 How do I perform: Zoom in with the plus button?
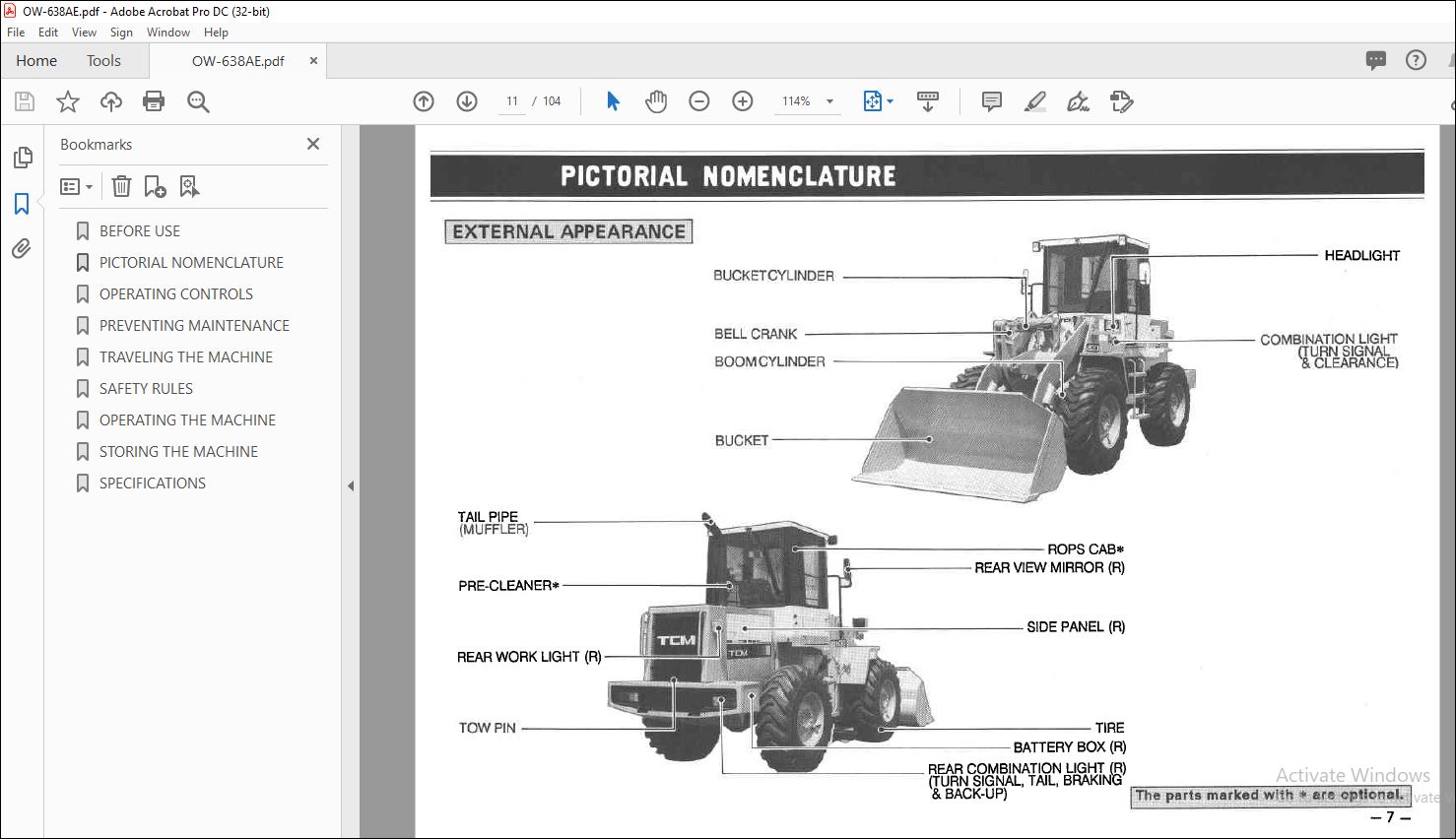pyautogui.click(x=743, y=101)
